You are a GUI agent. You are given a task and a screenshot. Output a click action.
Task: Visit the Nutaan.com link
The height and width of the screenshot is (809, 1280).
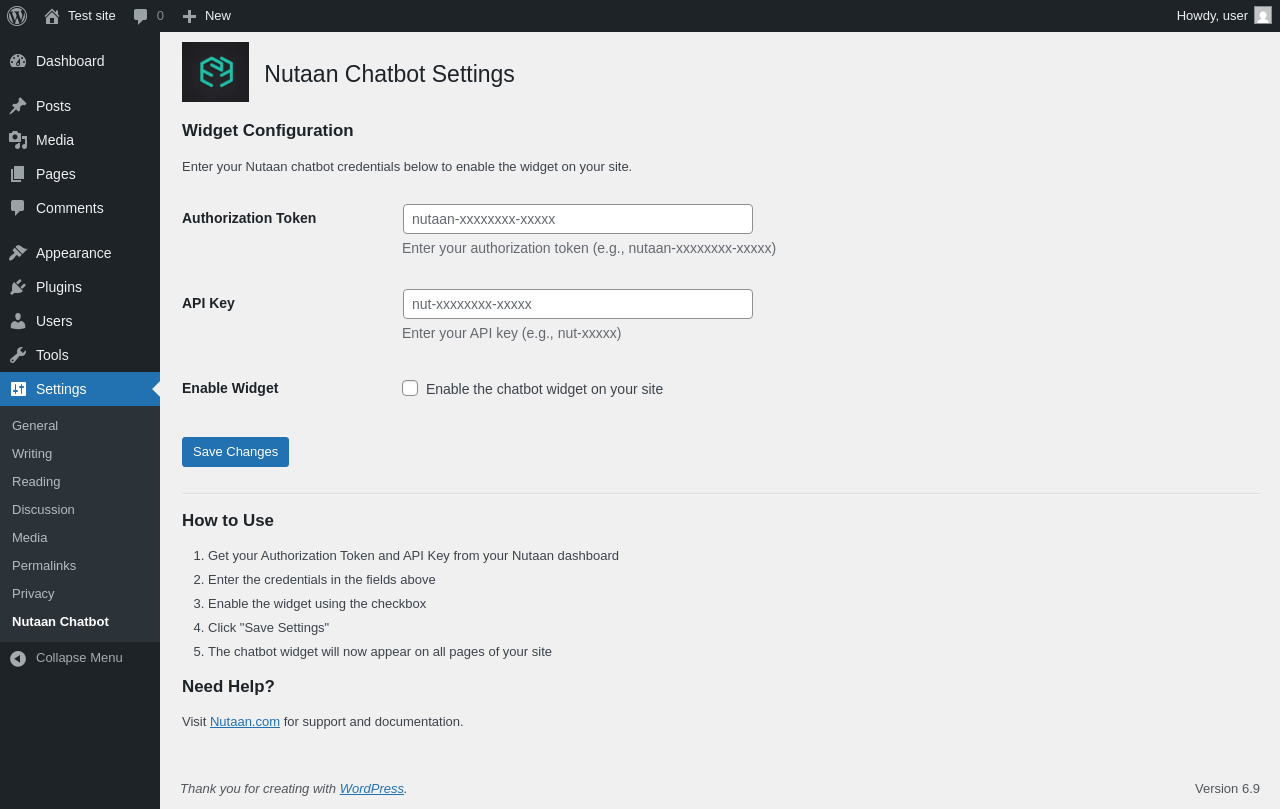[245, 722]
